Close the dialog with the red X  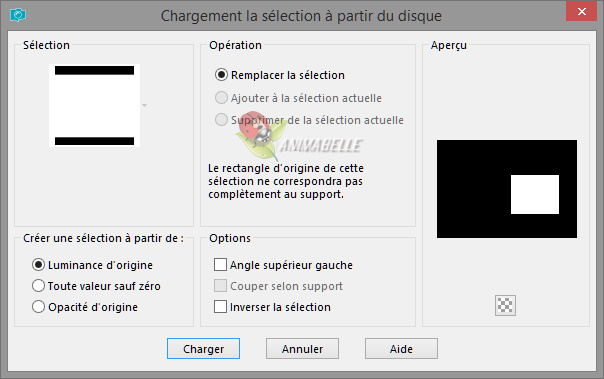[581, 12]
